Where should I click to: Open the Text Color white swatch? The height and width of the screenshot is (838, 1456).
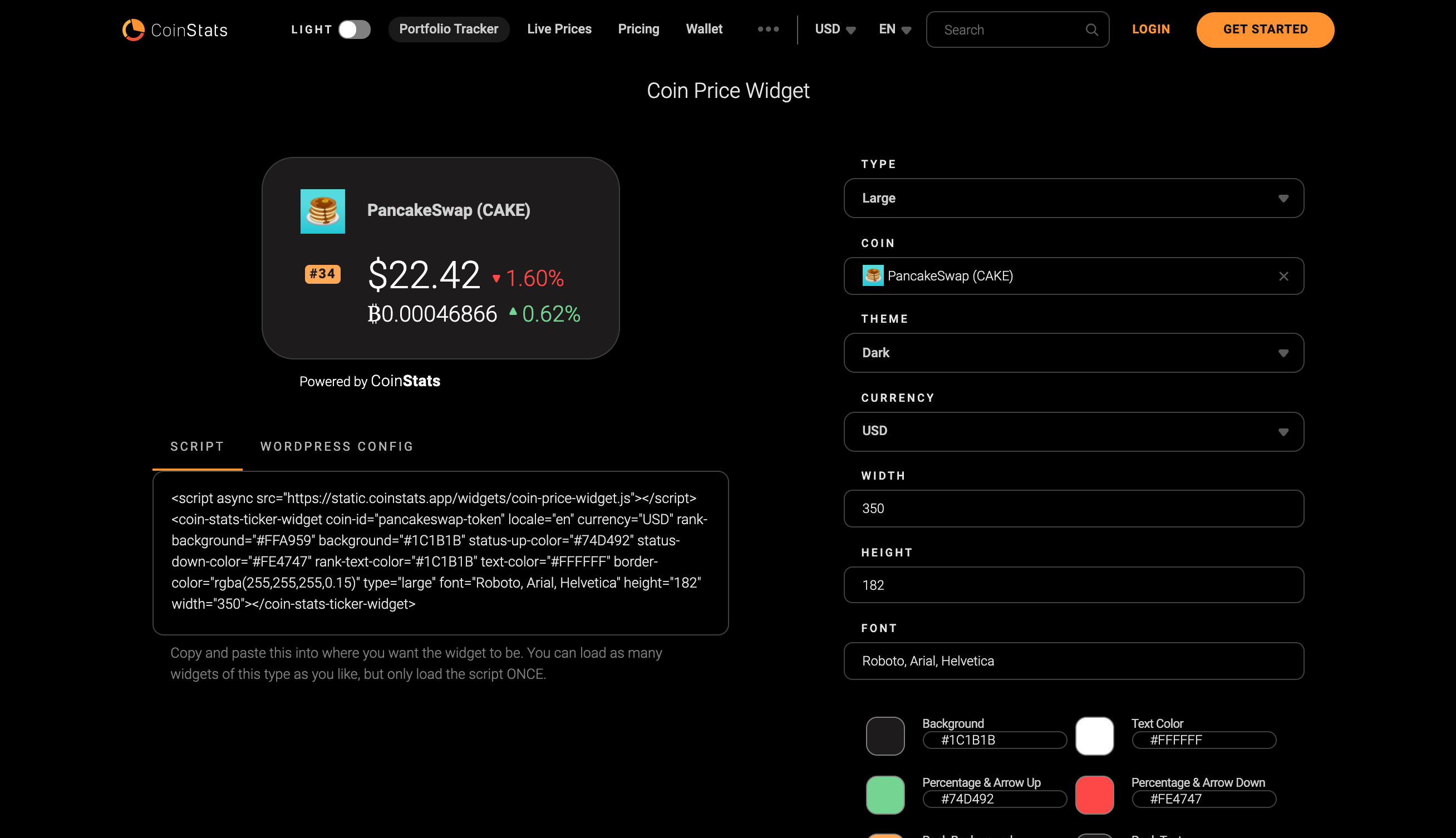coord(1094,736)
